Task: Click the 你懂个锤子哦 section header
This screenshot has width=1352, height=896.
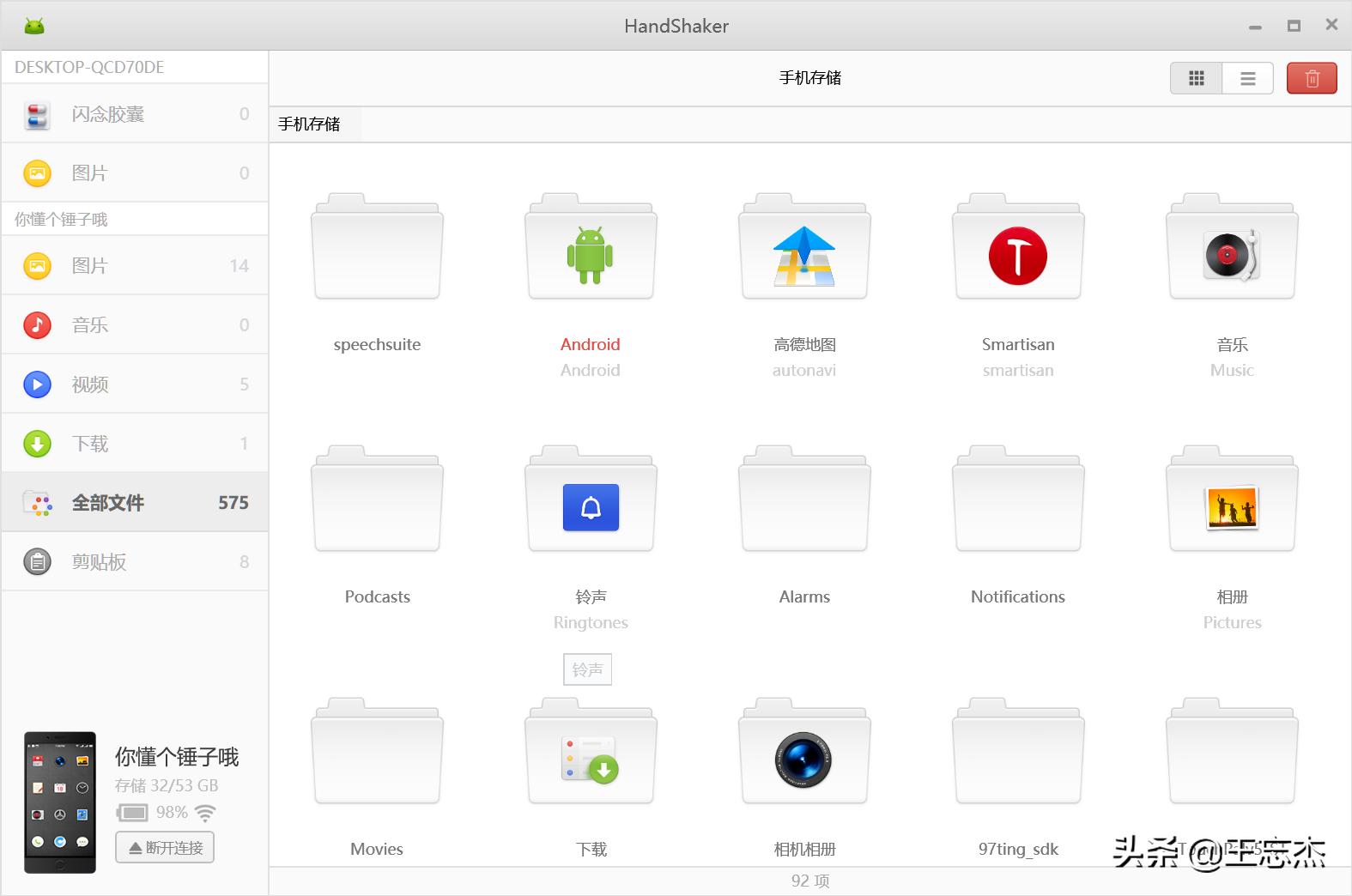Action: 61,219
